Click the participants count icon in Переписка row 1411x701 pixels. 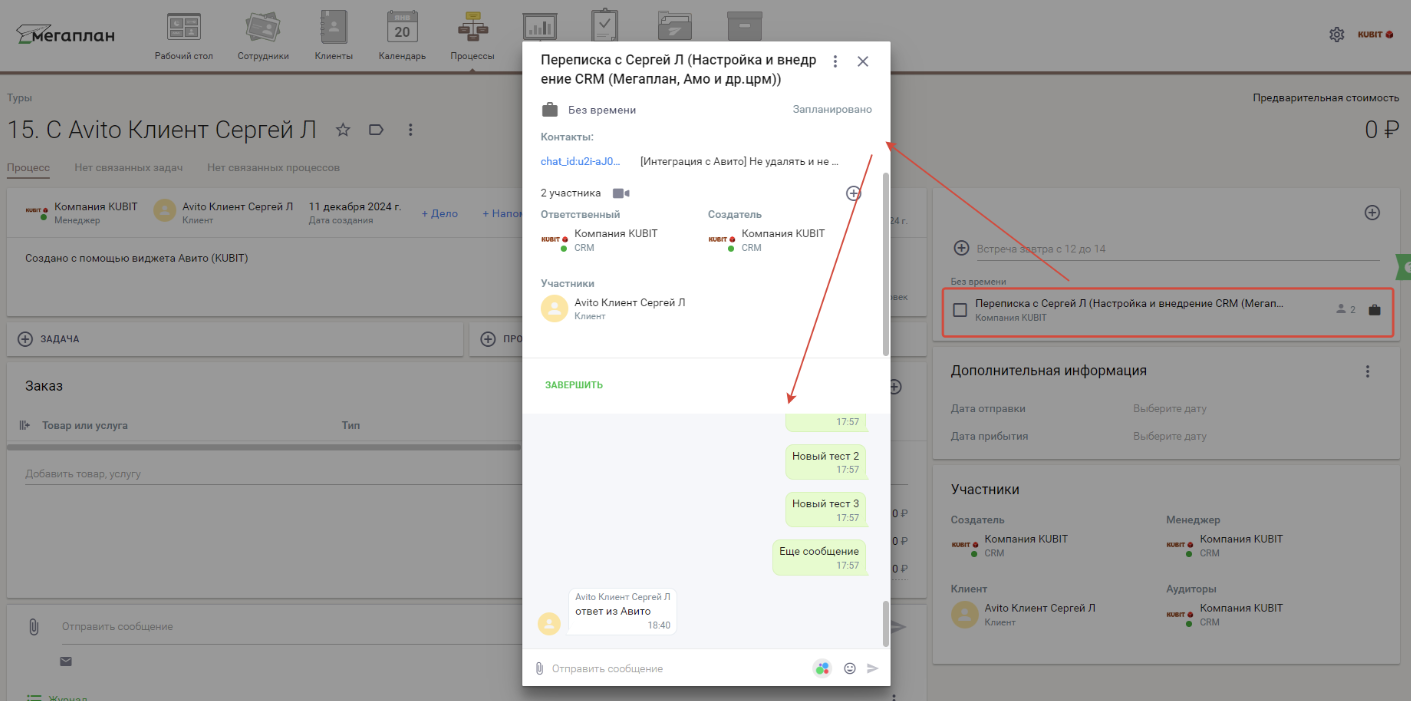coord(1346,310)
